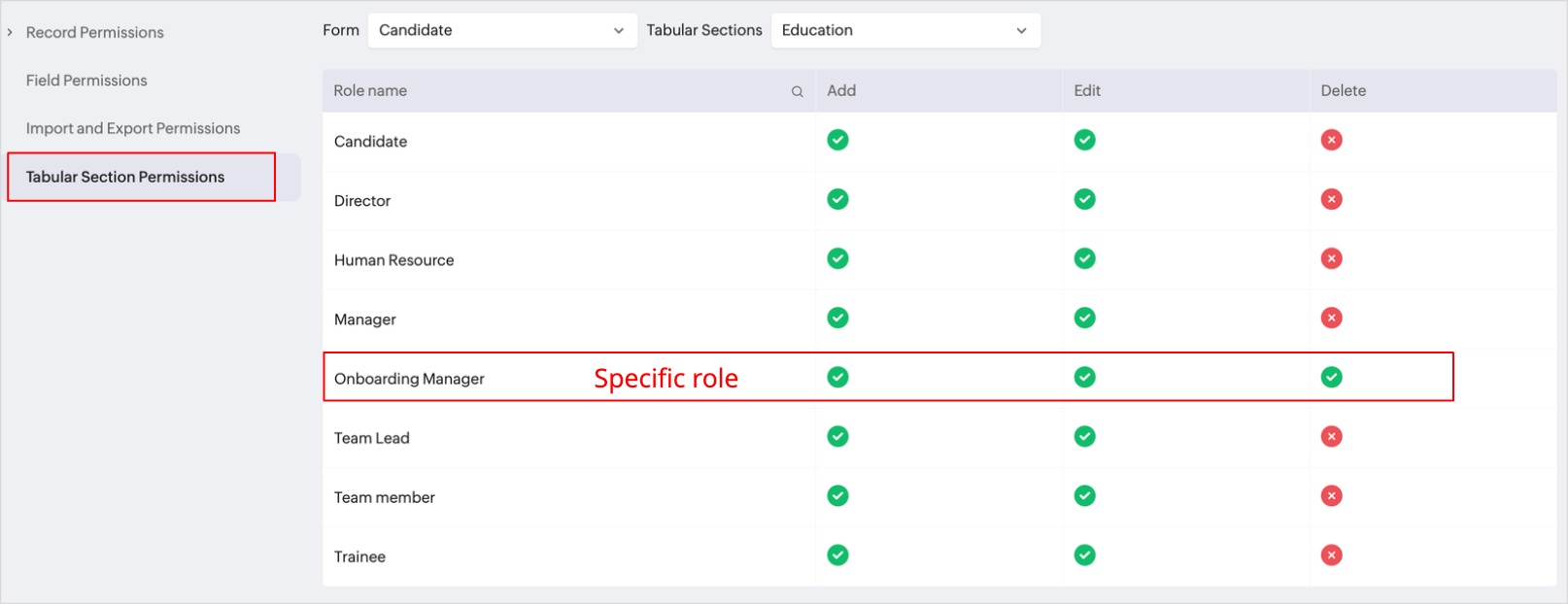This screenshot has width=1568, height=604.
Task: Open the Tabular Sections dropdown showing Education
Action: pos(904,30)
